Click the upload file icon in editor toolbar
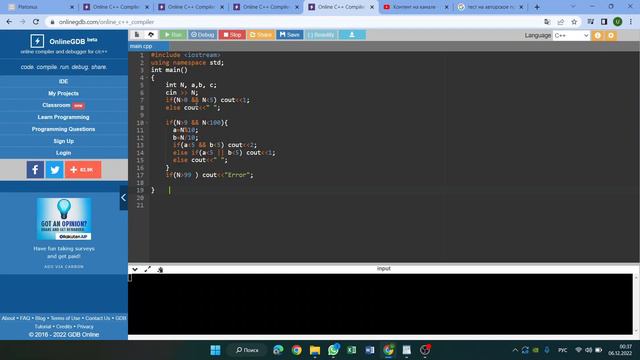The image size is (640, 360). [151, 35]
